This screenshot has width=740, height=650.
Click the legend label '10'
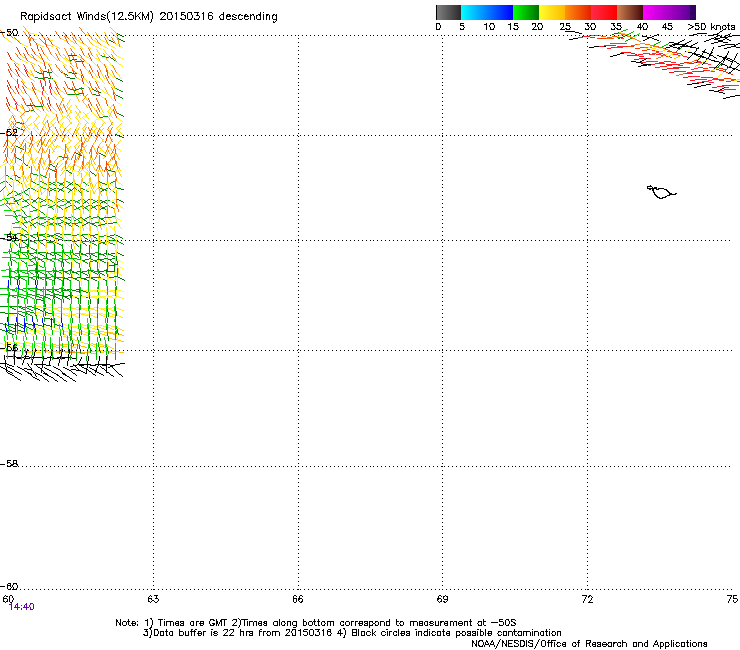click(489, 27)
